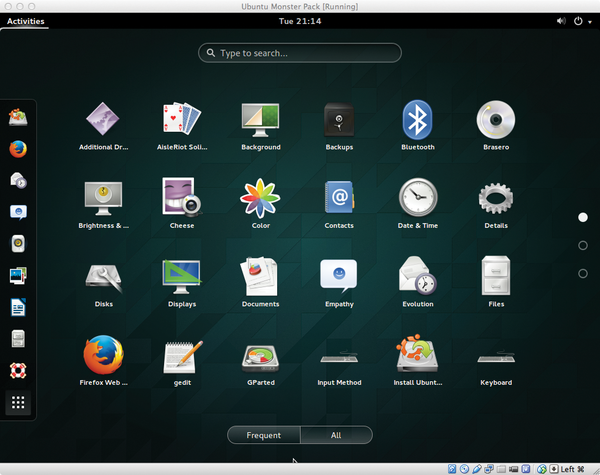Open Evolution from the dash
Image resolution: width=600 pixels, height=475 pixels.
pos(18,180)
